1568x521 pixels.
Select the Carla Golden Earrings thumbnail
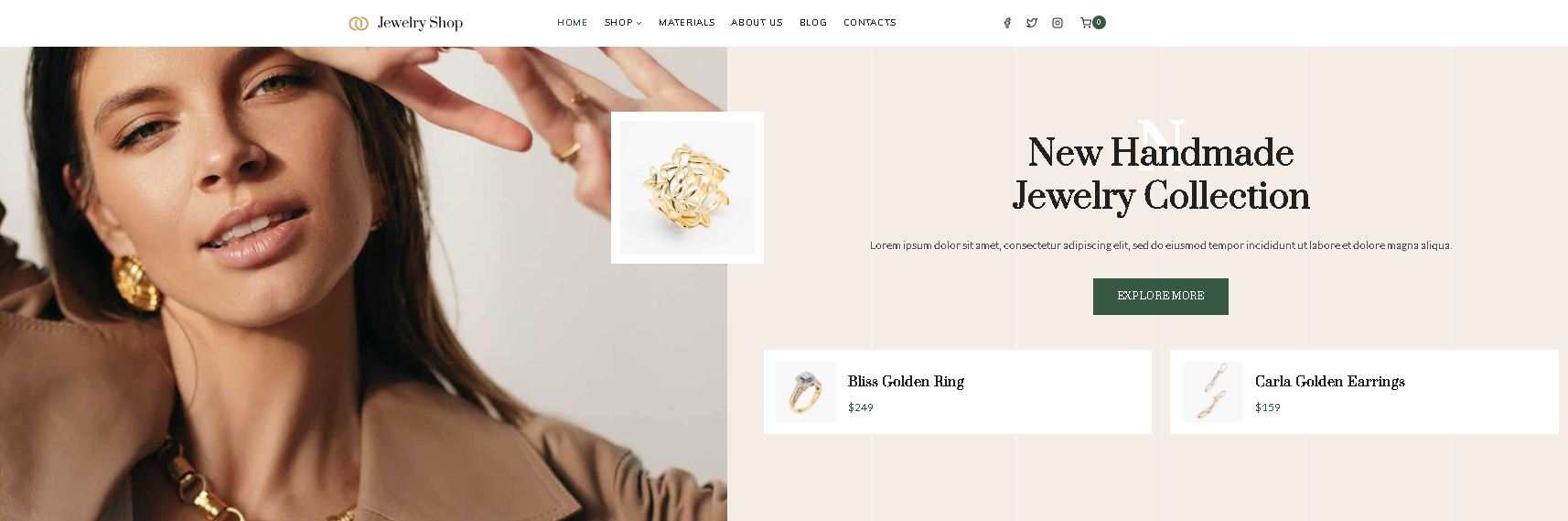pyautogui.click(x=1212, y=392)
